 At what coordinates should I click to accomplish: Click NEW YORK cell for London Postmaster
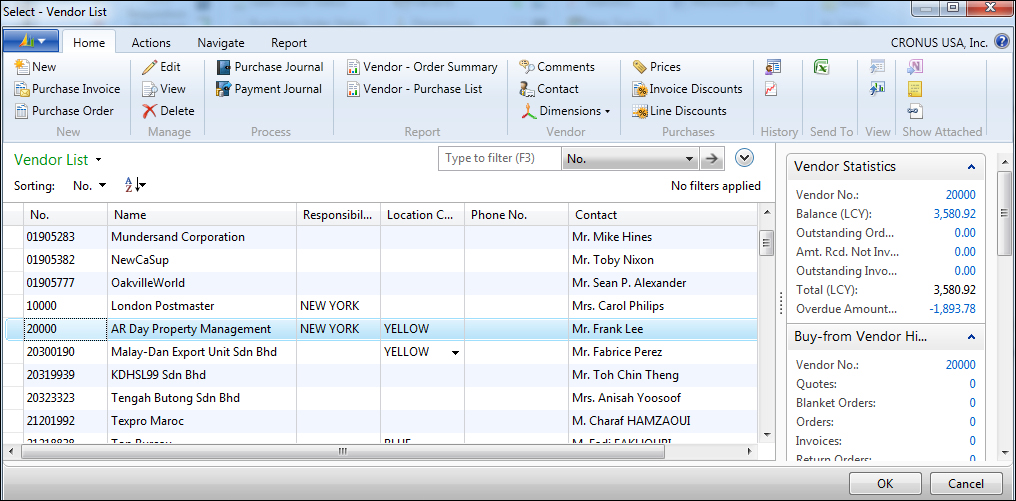pos(338,306)
